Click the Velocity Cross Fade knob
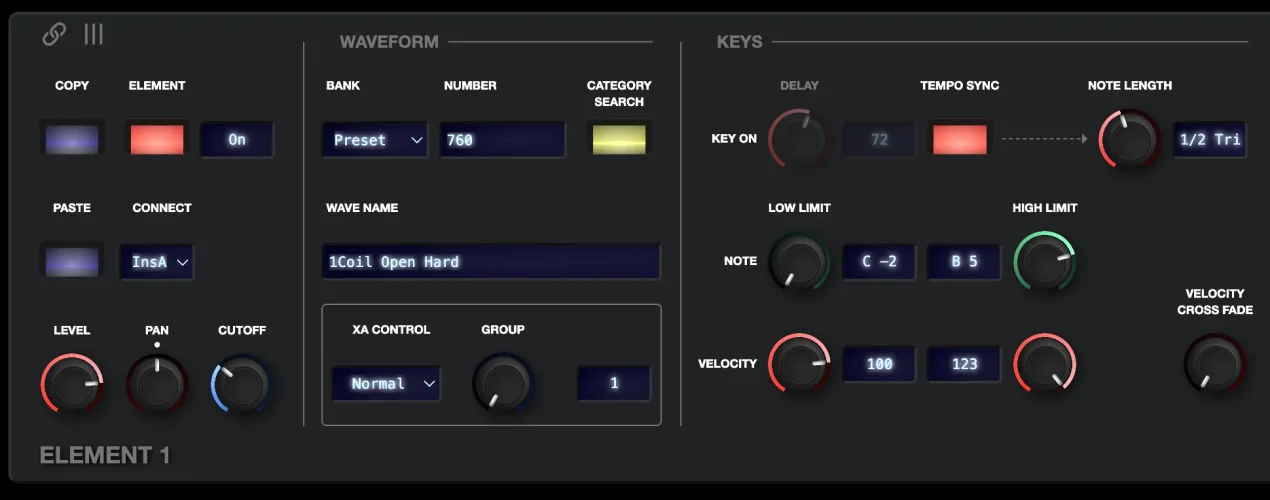 pos(1214,362)
